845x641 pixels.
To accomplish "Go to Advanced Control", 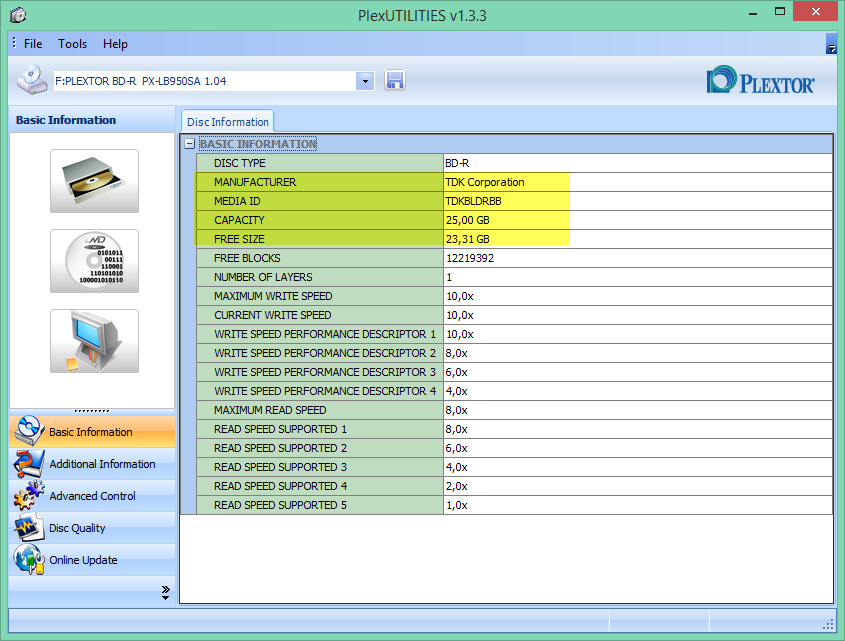I will click(92, 496).
